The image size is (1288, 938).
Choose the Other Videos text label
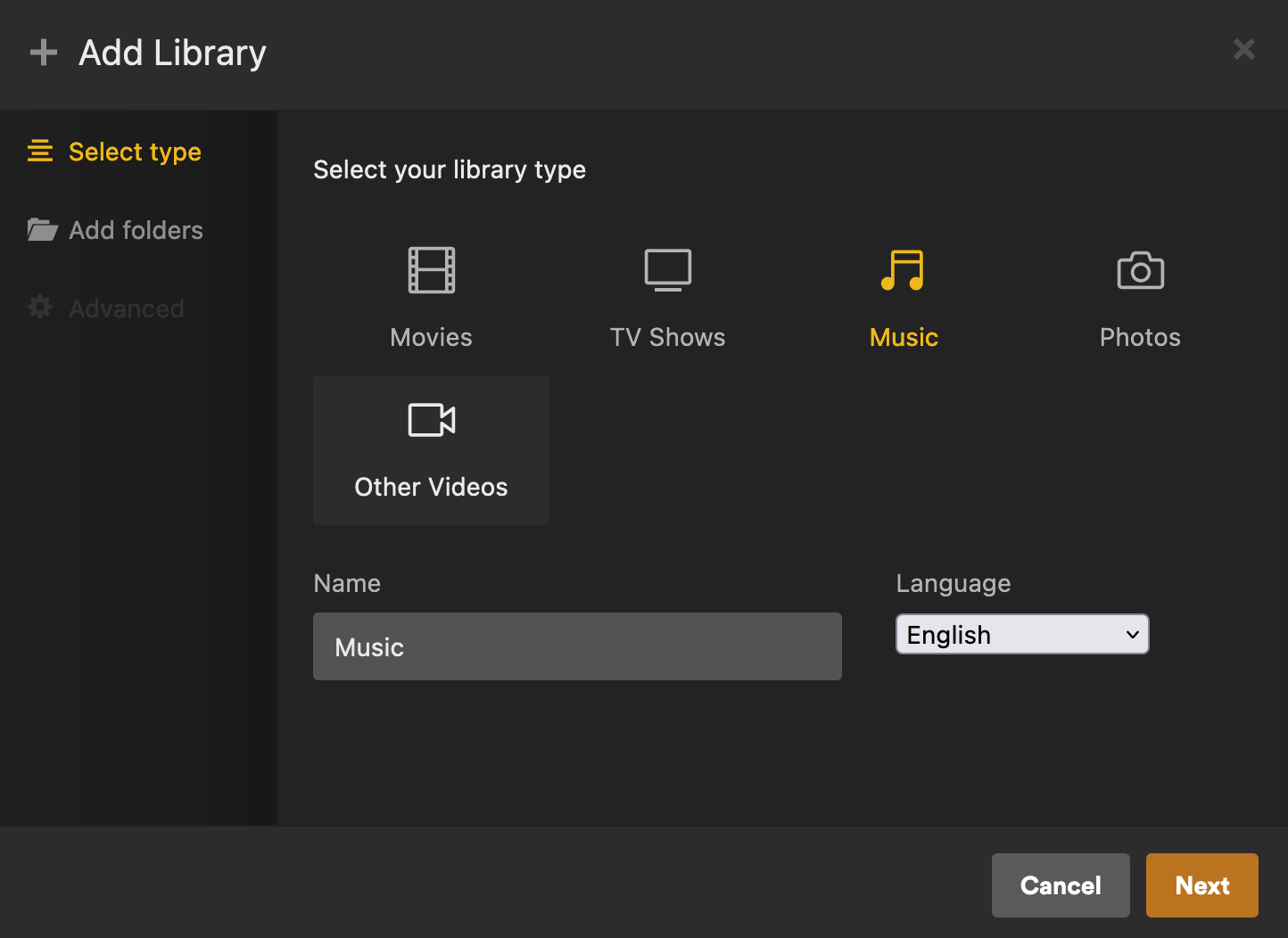pos(431,487)
